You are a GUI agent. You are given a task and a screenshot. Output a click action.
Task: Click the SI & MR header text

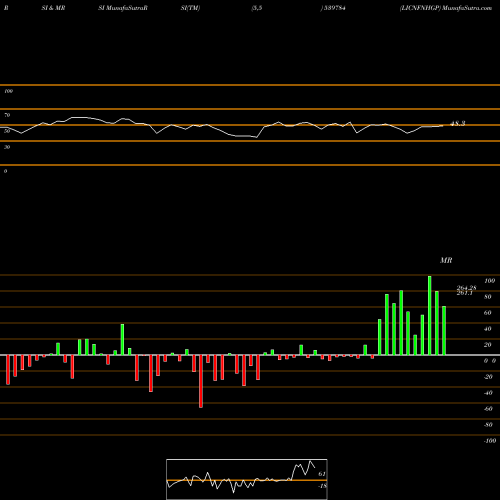click(x=53, y=8)
